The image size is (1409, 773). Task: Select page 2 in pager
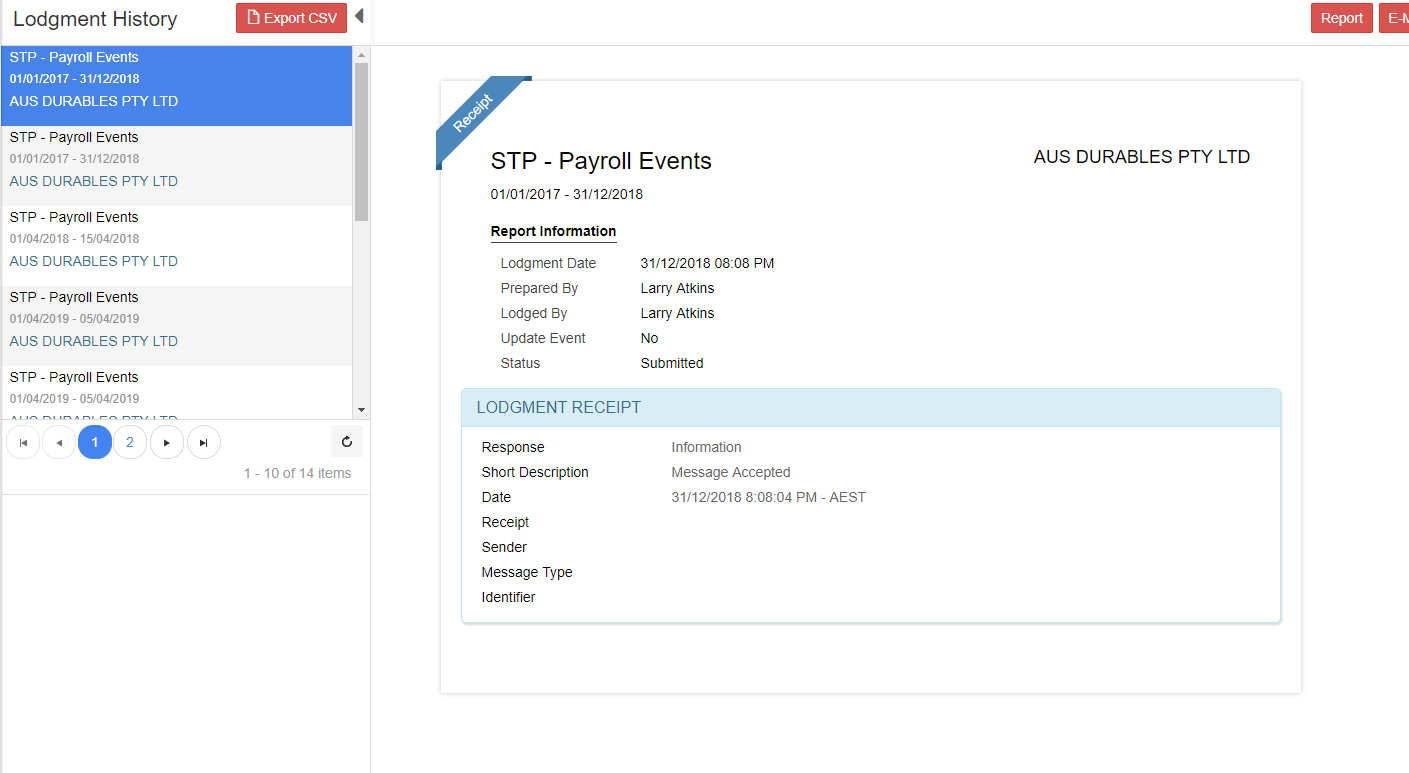130,442
